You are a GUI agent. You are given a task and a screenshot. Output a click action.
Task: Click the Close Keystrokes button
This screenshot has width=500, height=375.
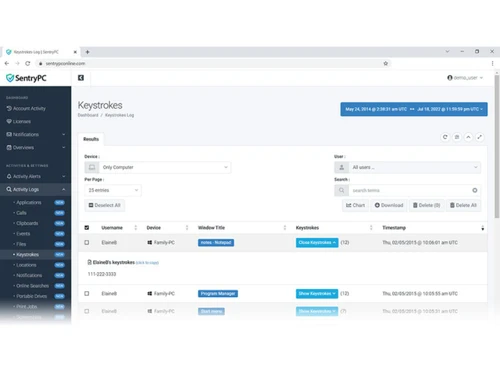(317, 242)
